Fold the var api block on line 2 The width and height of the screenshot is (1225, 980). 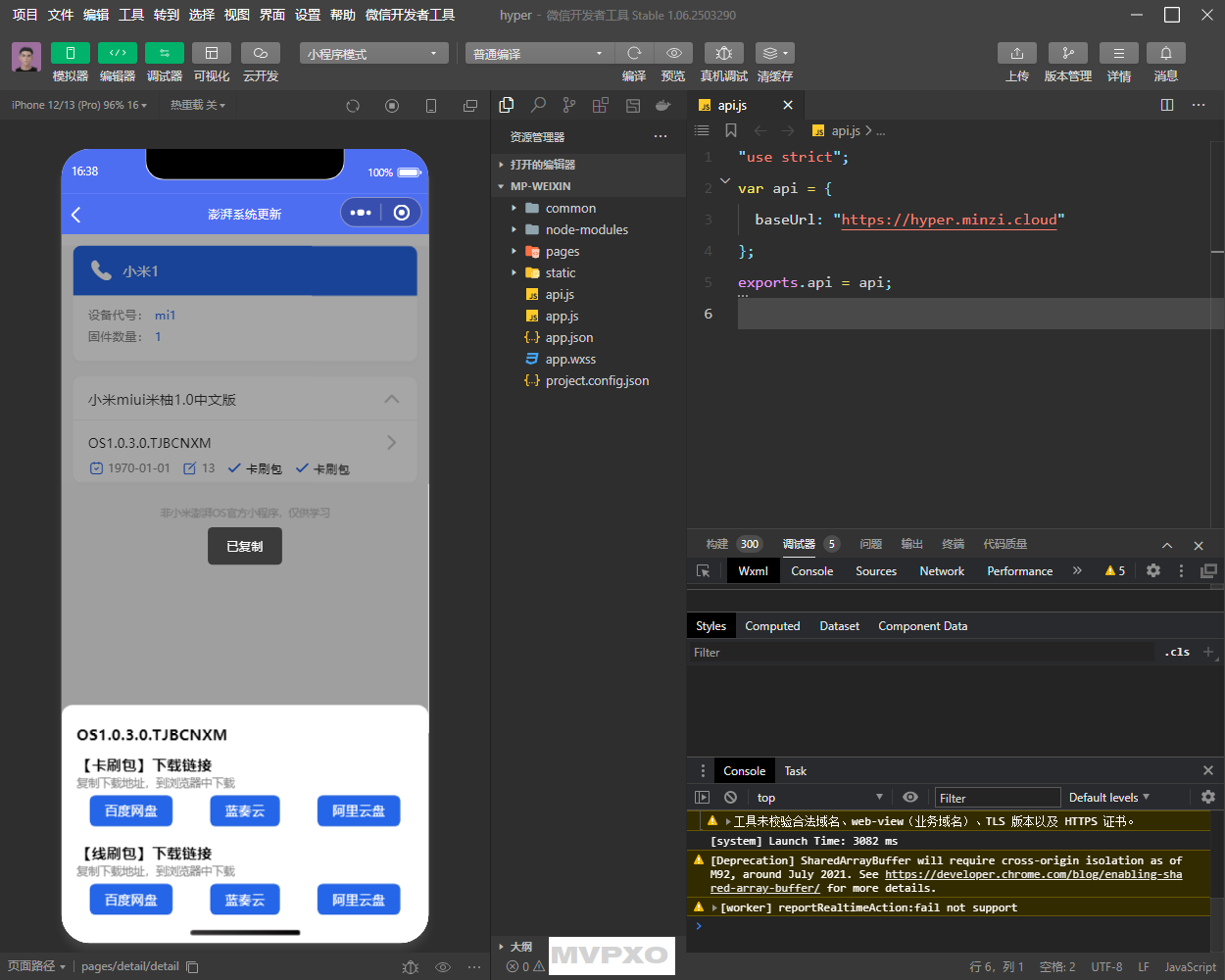[725, 181]
